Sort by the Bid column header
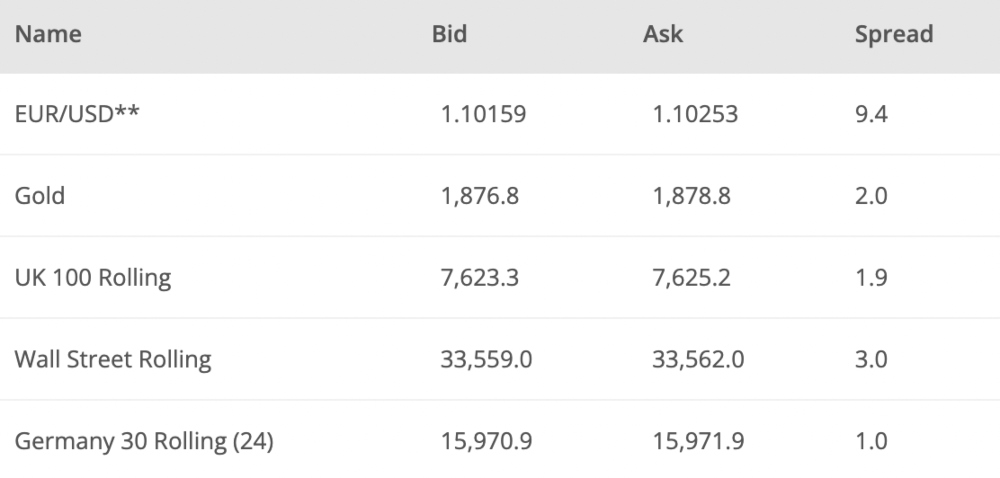Viewport: 1000px width, 478px height. point(449,34)
